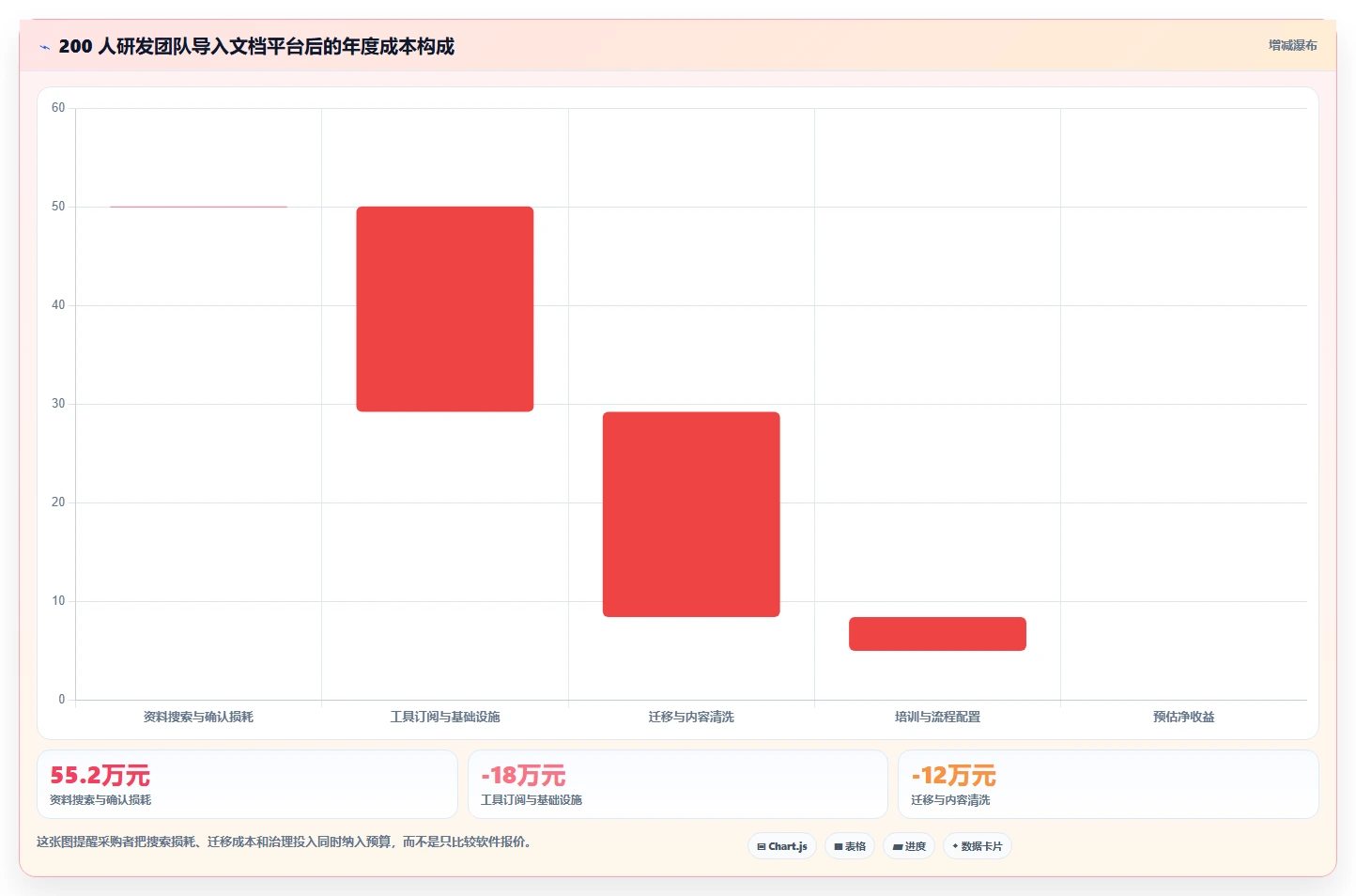Screen dimensions: 1356x896
Task: Click y-axis tick value 50
Action: tap(58, 207)
